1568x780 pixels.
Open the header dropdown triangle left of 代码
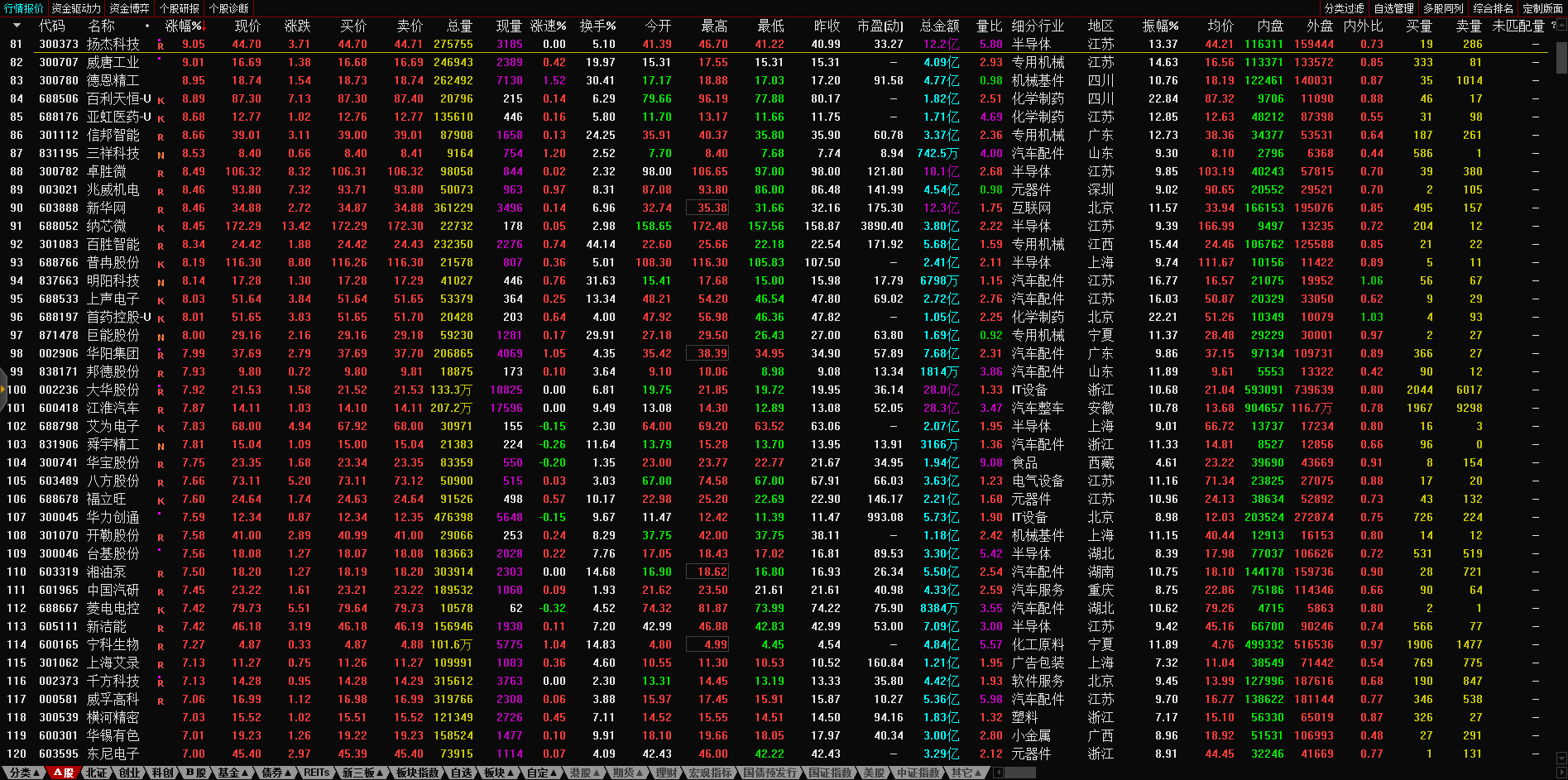(x=17, y=26)
